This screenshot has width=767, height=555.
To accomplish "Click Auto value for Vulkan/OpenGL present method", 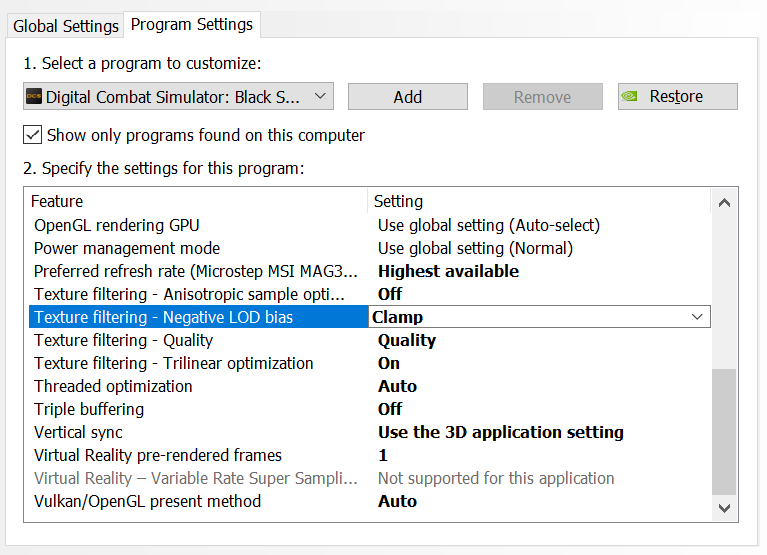I will 397,501.
